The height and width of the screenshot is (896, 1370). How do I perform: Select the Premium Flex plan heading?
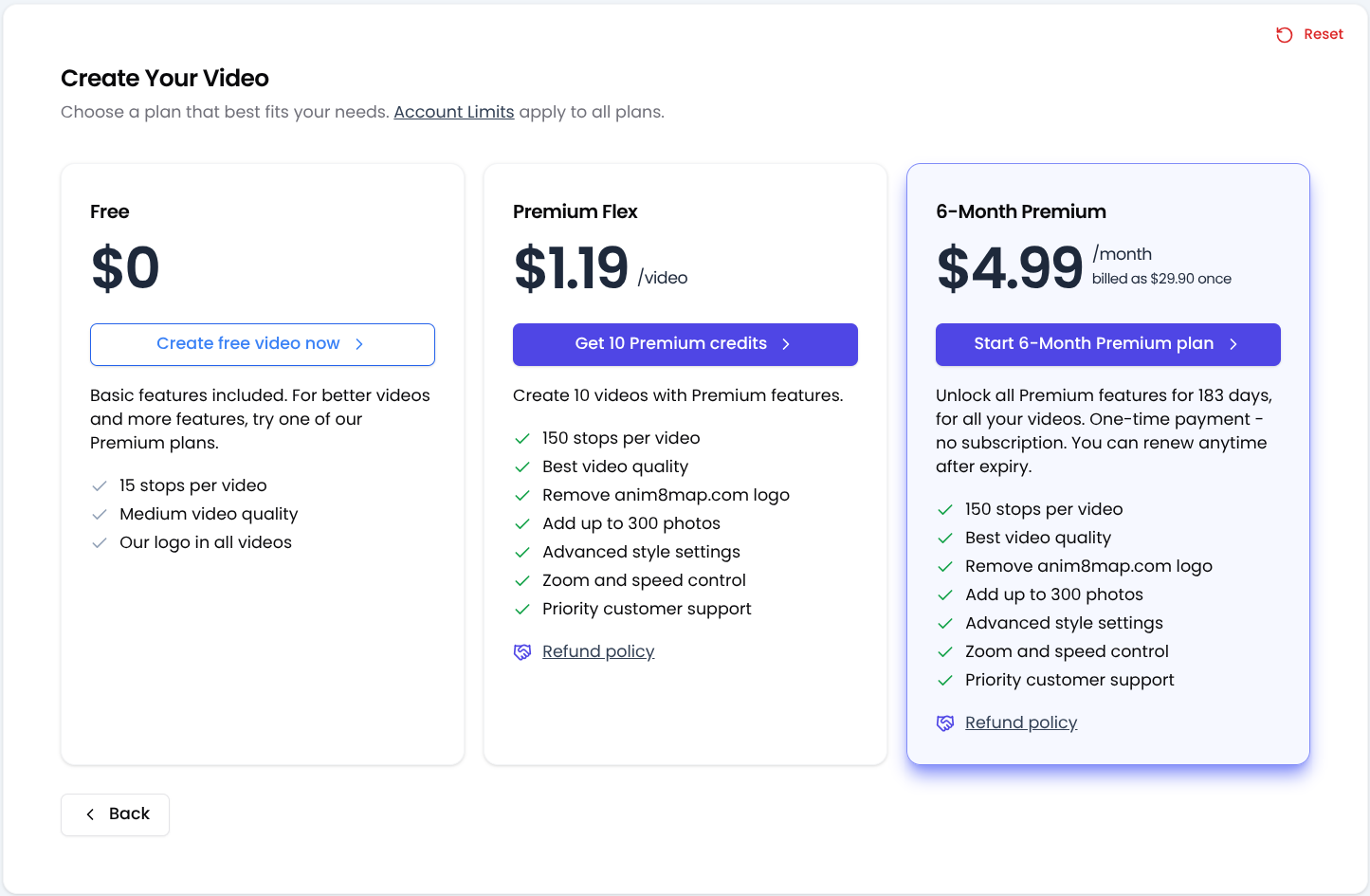[x=575, y=211]
